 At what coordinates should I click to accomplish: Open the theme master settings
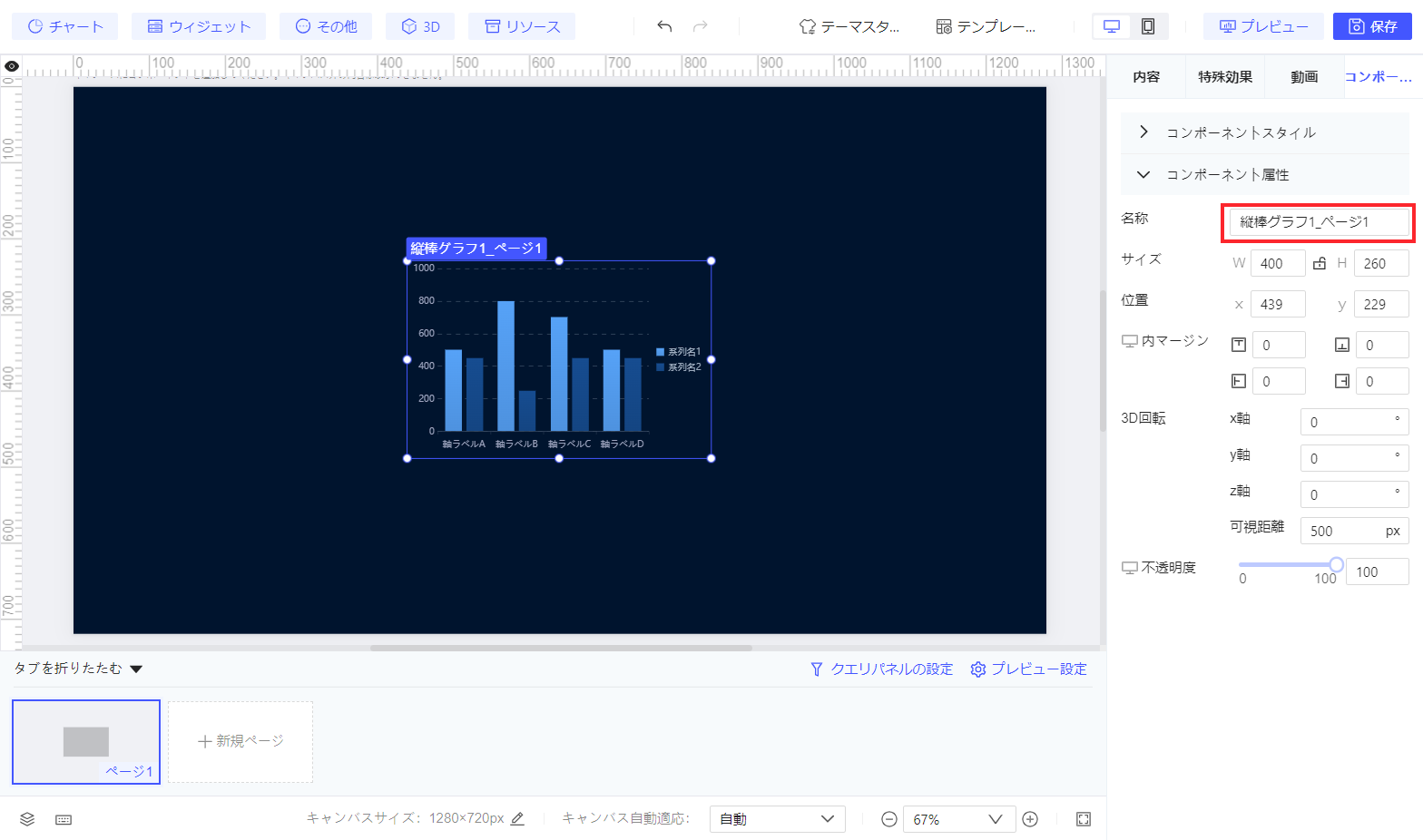pyautogui.click(x=849, y=26)
